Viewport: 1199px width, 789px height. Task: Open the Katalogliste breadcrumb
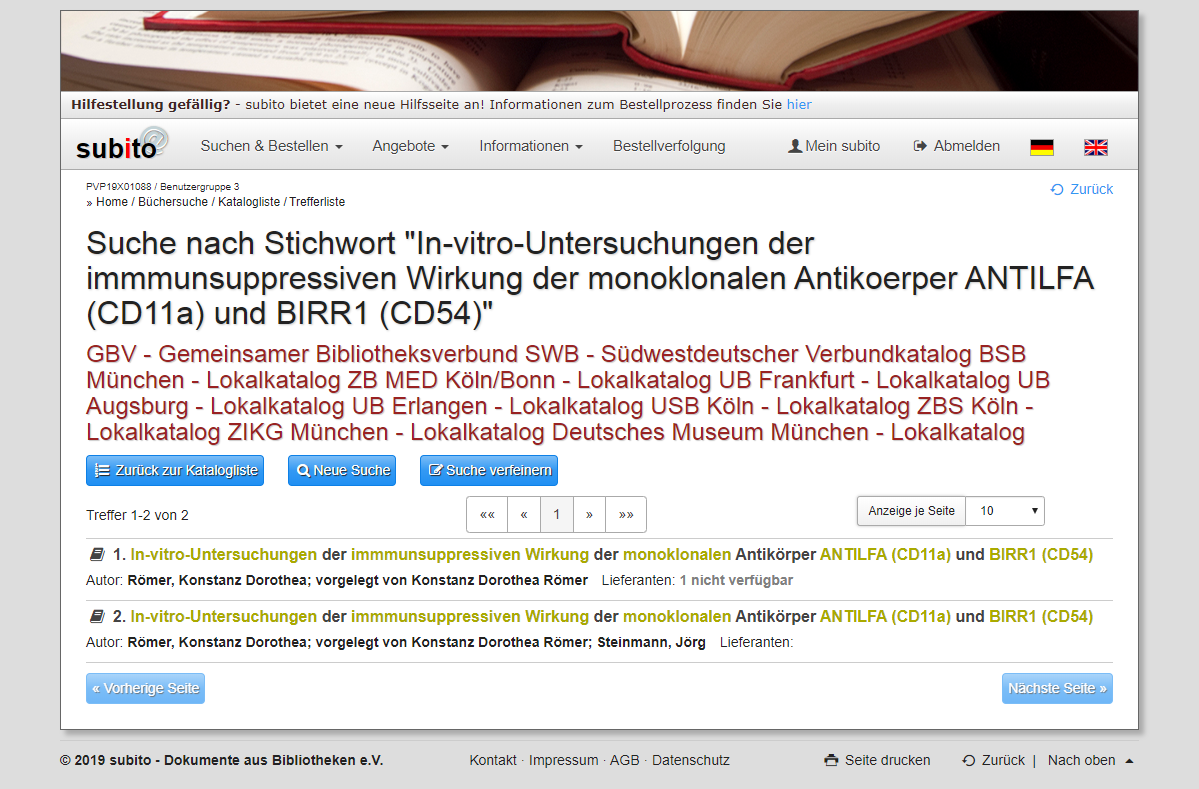point(249,202)
